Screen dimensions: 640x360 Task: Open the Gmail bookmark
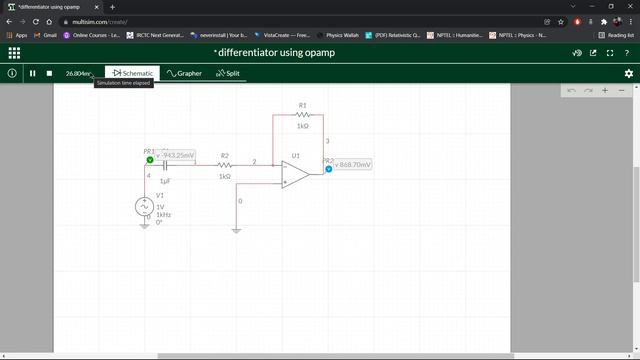[x=45, y=36]
